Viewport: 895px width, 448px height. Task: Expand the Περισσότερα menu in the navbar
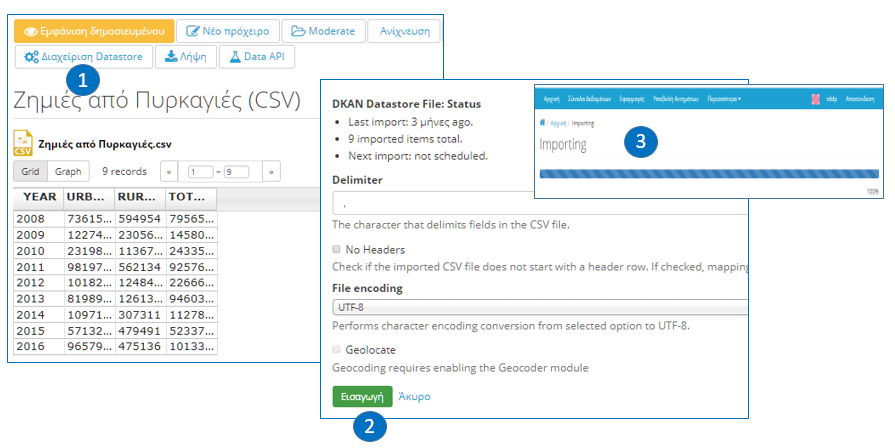723,100
